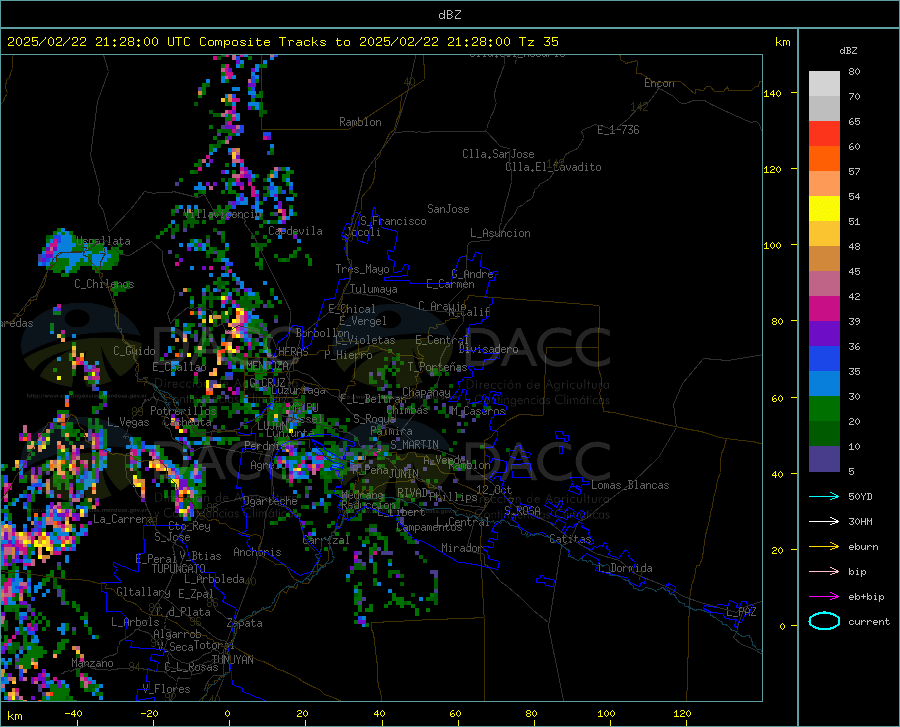900x727 pixels.
Task: Click the La_Carrera label
Action: pyautogui.click(x=123, y=519)
